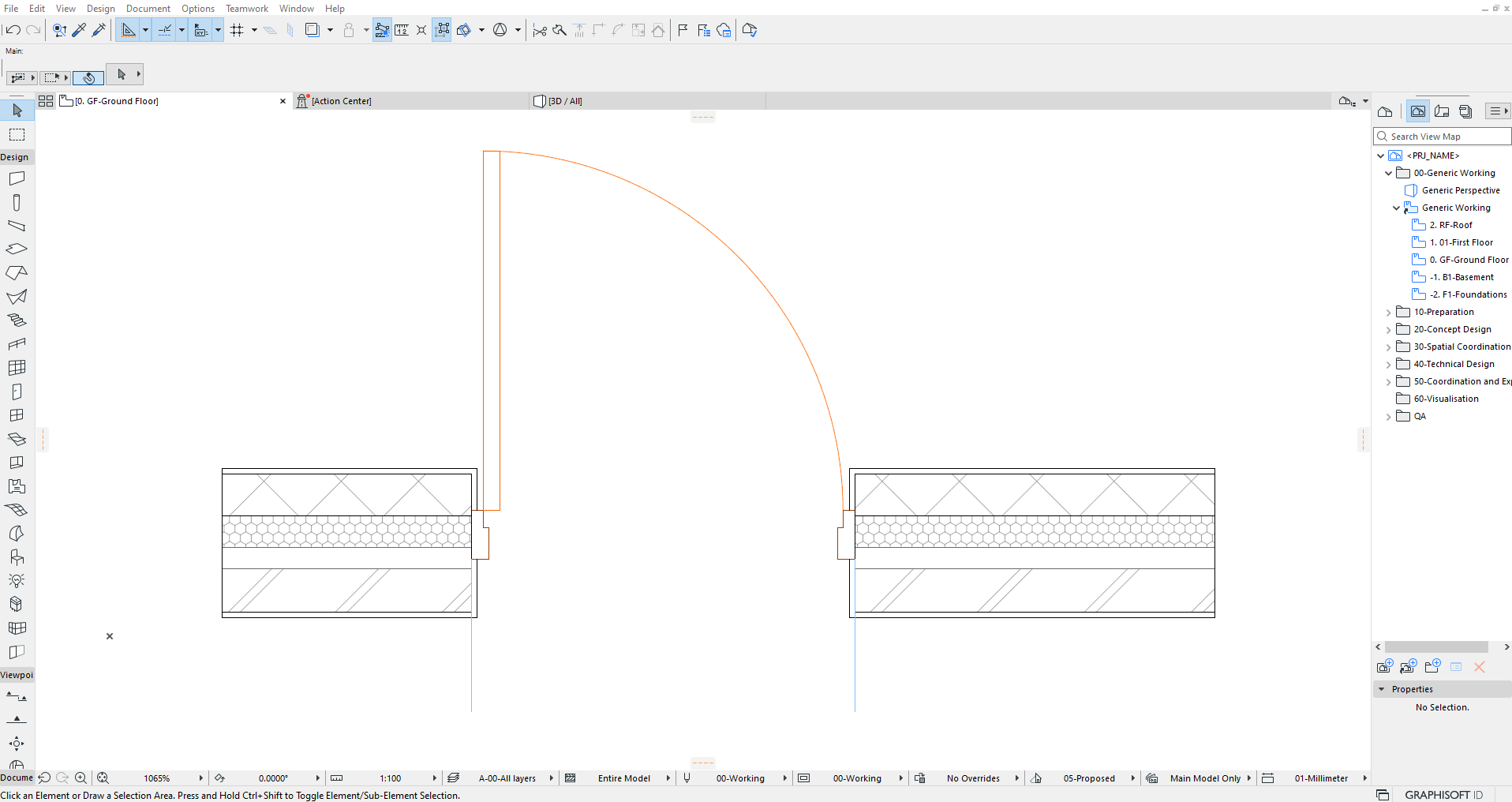Click the Split scissors icon

(540, 30)
